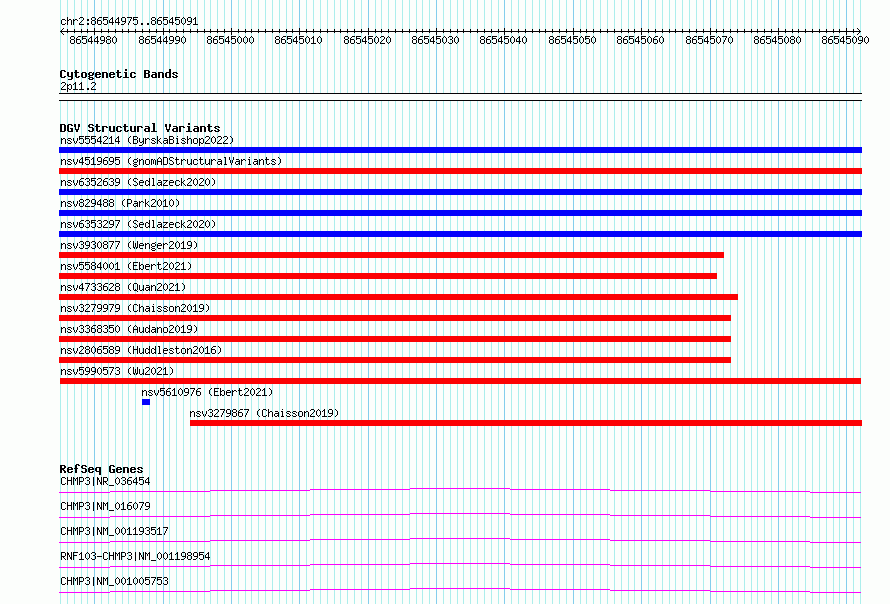The image size is (890, 604).
Task: Click the RNF103-CHMP3|NM_001198954 label
Action: 135,556
